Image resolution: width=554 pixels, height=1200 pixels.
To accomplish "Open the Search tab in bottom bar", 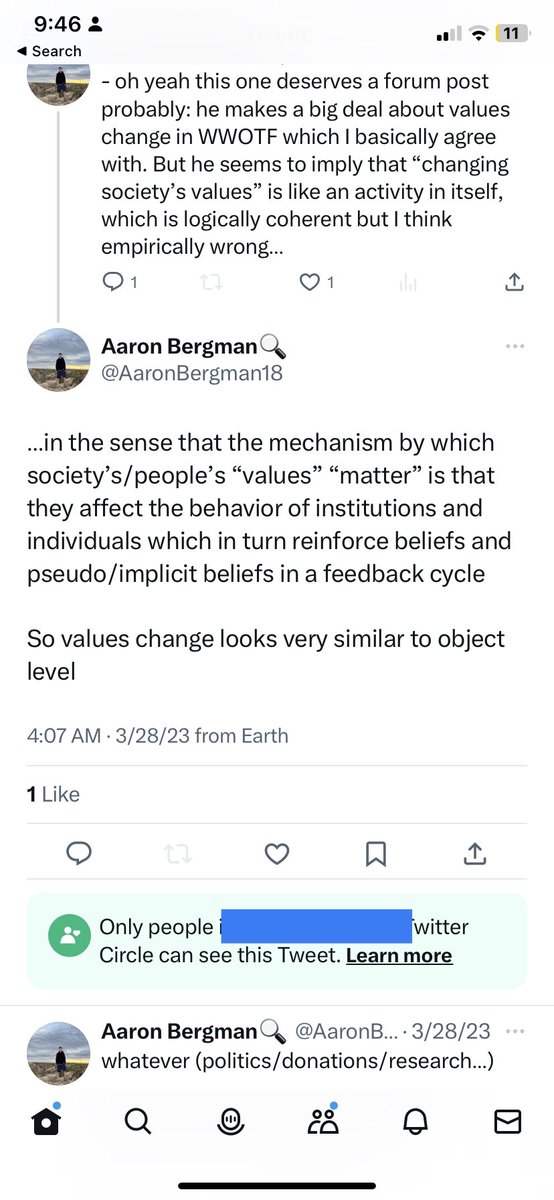I will (137, 1123).
